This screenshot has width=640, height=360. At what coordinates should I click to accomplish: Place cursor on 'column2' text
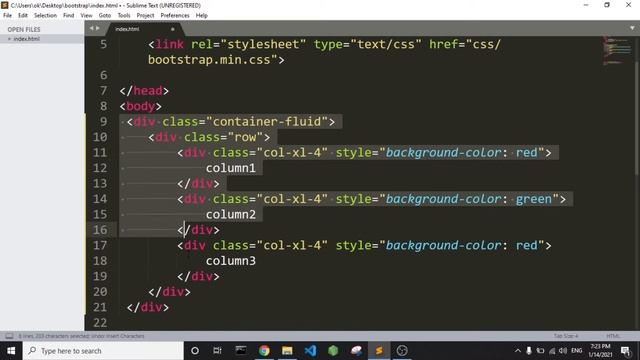click(231, 214)
